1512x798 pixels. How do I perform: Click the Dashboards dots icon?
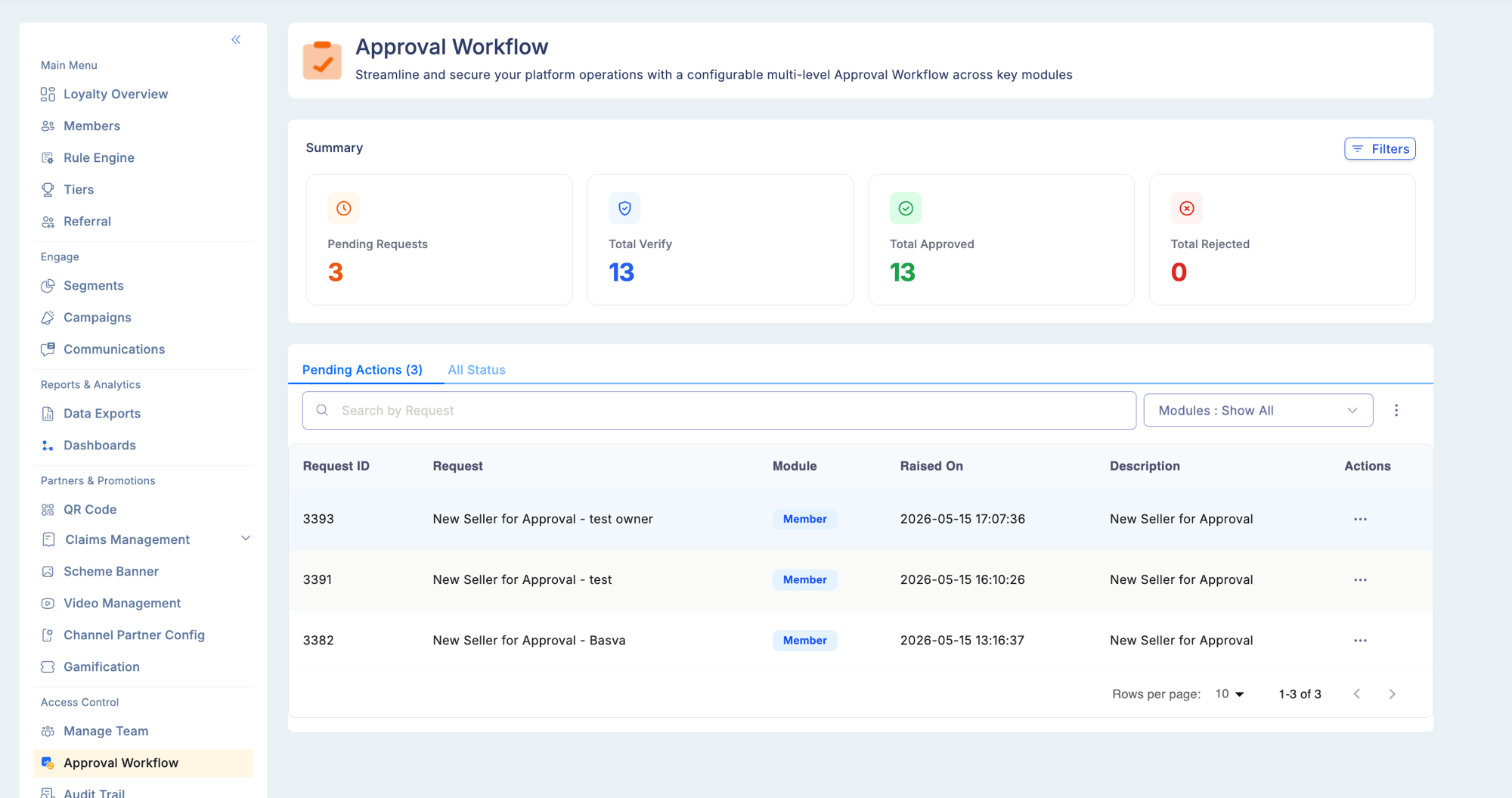pyautogui.click(x=48, y=446)
